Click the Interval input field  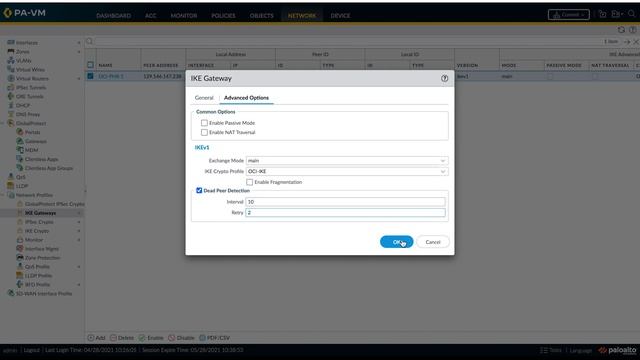pyautogui.click(x=345, y=202)
